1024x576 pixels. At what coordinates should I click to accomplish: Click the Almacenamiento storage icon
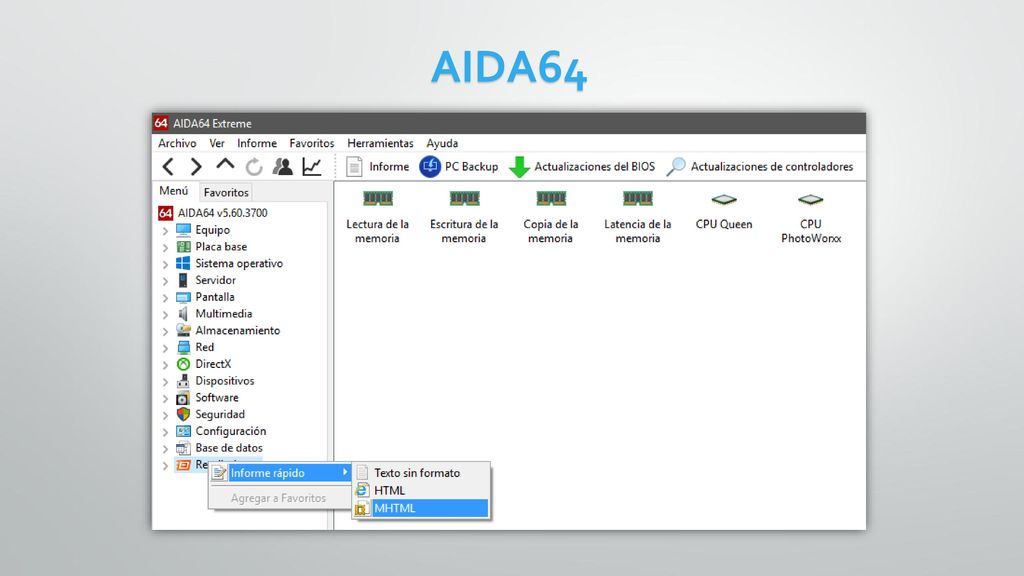tap(184, 330)
